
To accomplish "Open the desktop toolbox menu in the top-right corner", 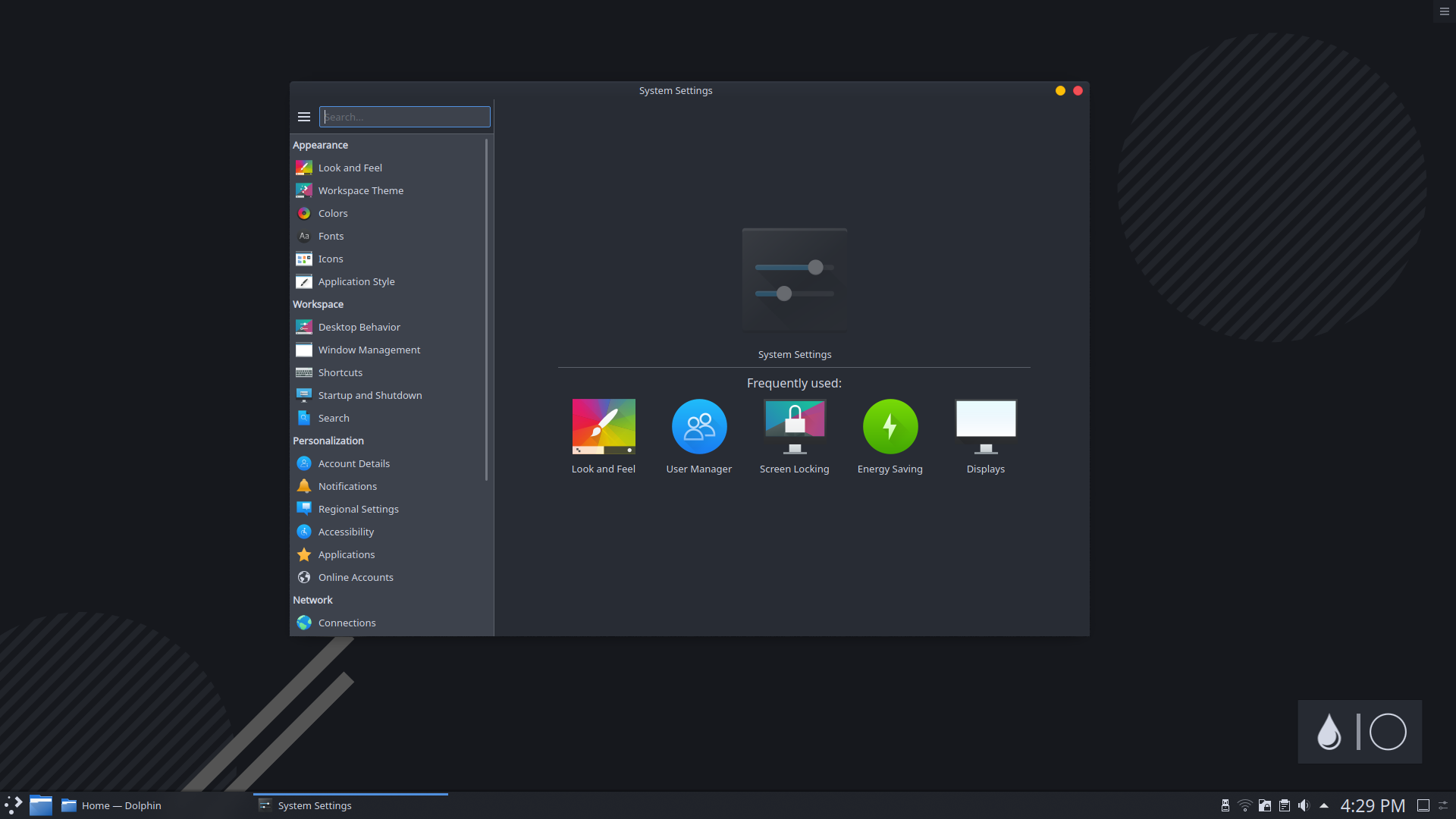I will [x=1445, y=11].
